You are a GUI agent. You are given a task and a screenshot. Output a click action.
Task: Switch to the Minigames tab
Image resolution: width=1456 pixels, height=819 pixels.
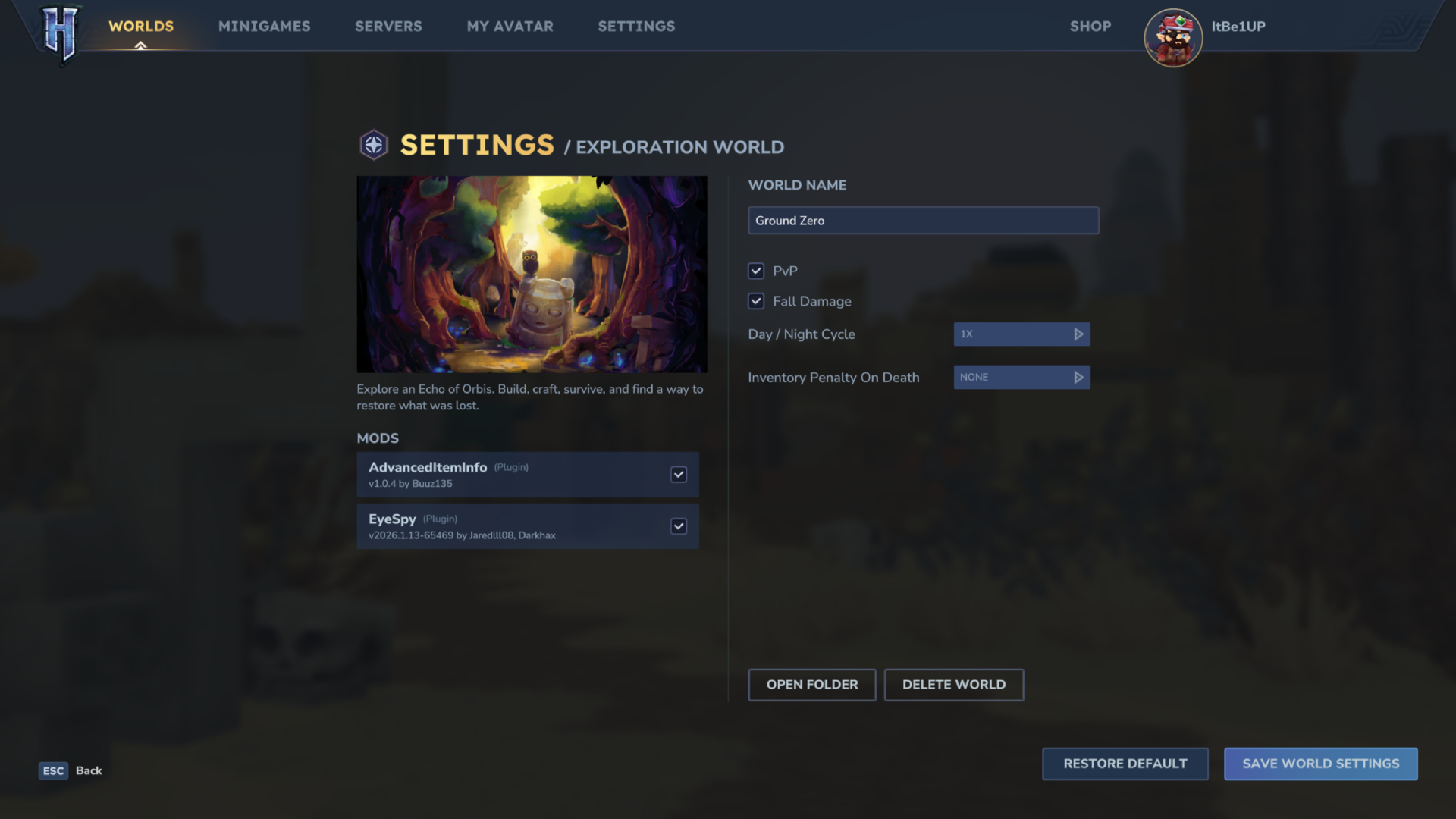tap(265, 26)
